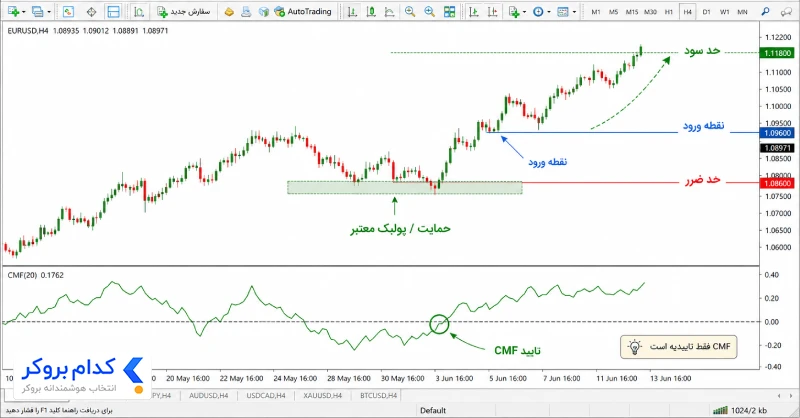Click the Periods clock icon

coord(538,11)
